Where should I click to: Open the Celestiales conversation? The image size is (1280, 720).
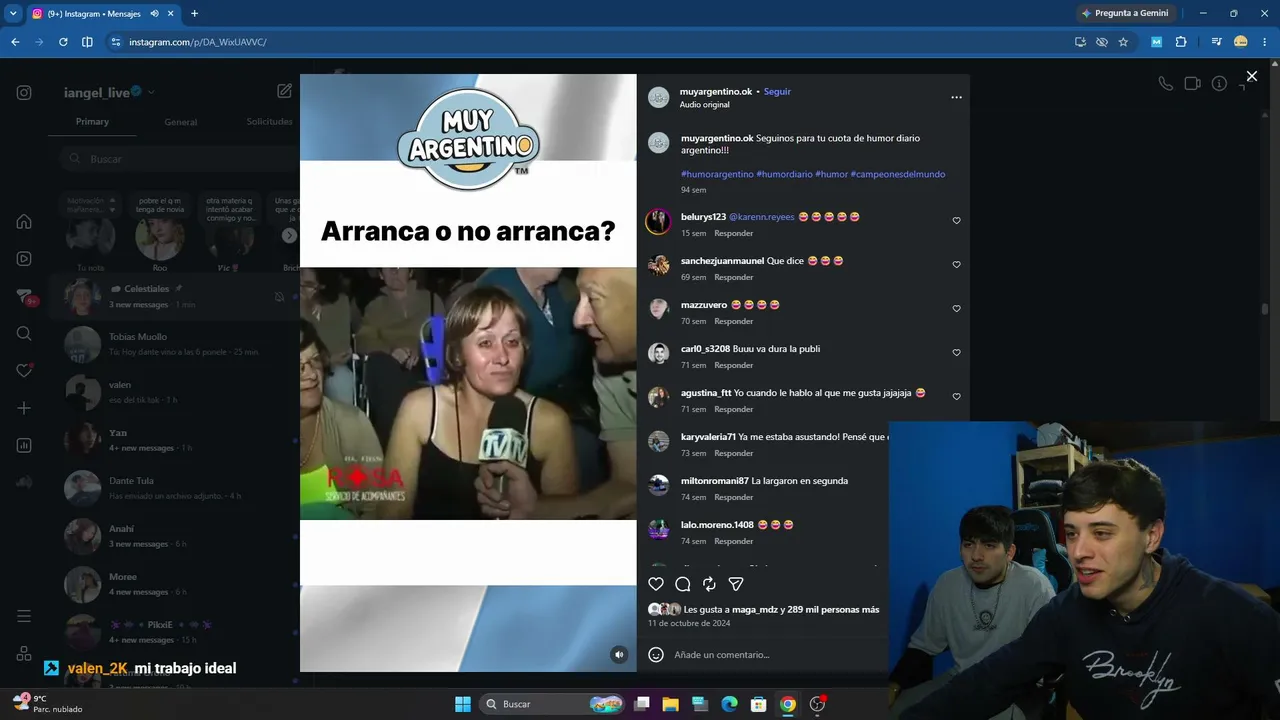click(176, 296)
